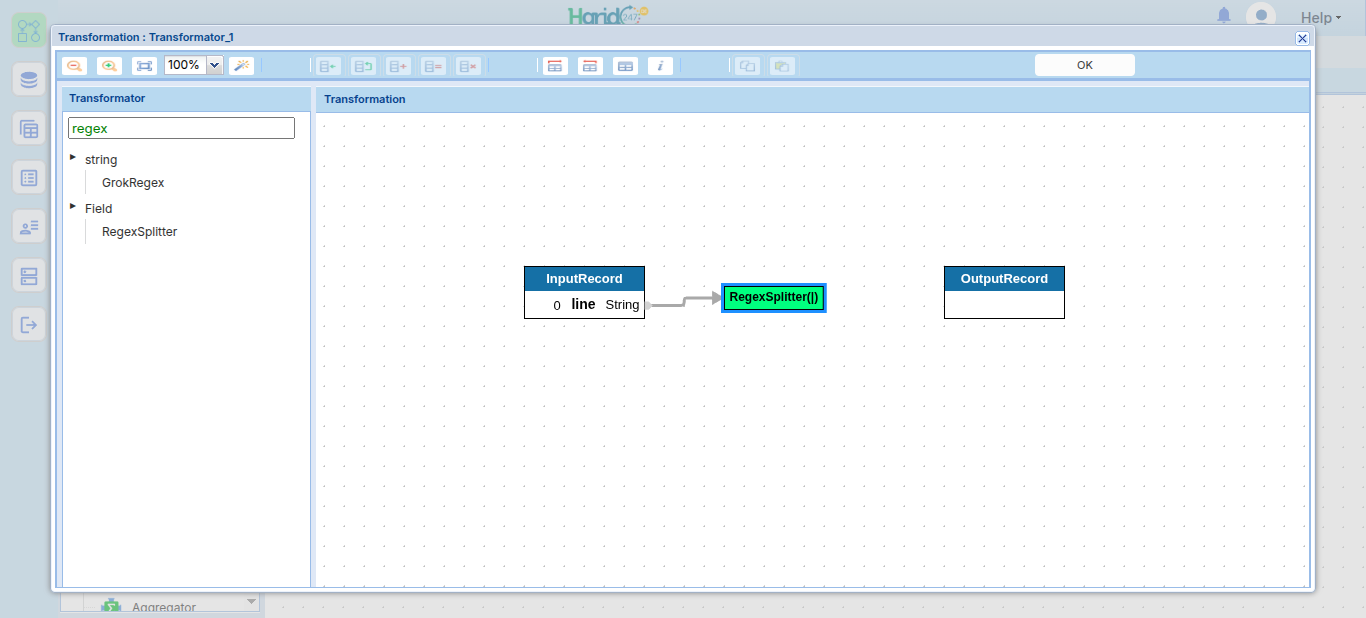The width and height of the screenshot is (1366, 618).
Task: Click the copy toolbar icon
Action: 747,66
